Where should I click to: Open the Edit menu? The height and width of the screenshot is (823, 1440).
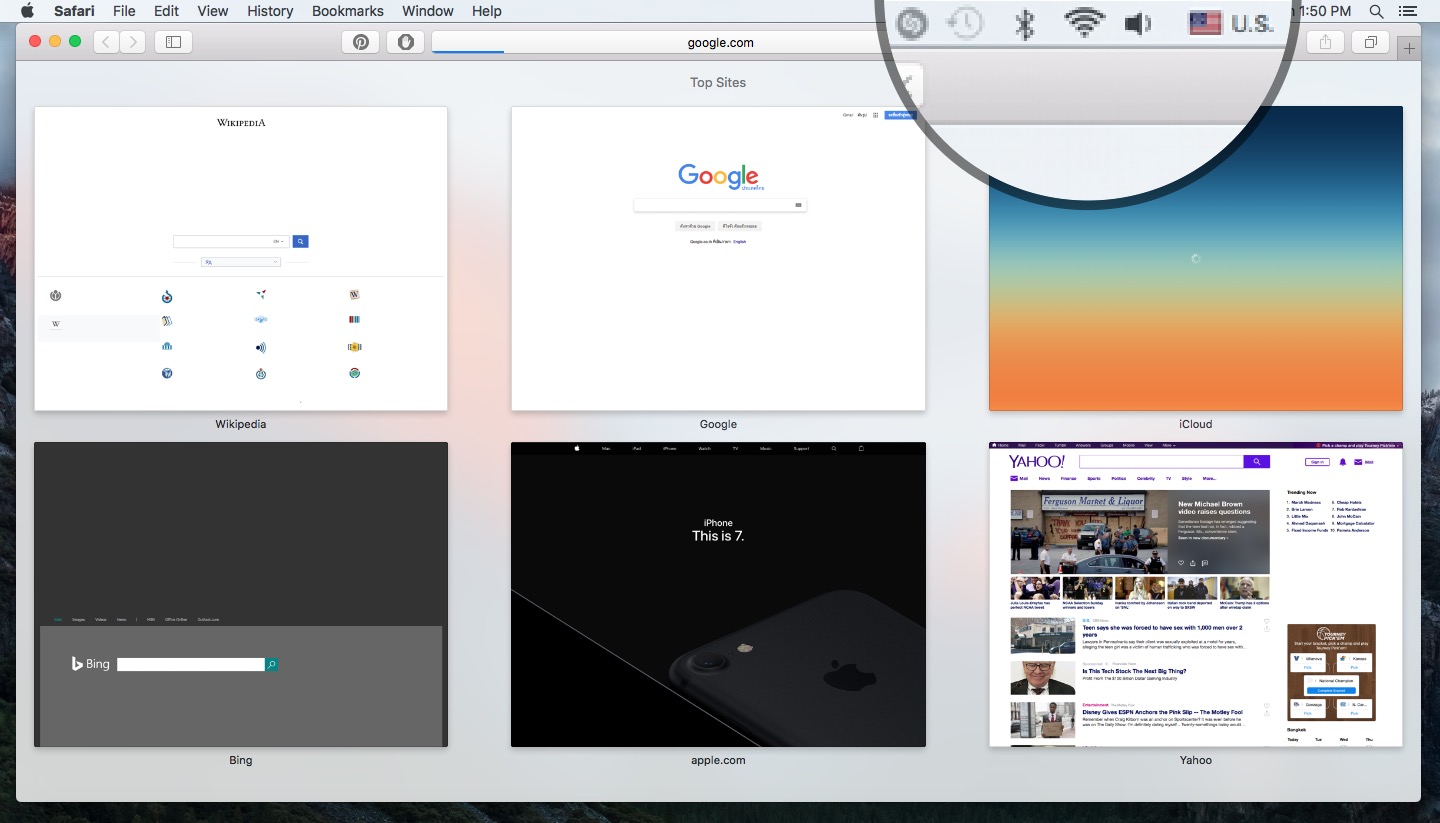click(x=167, y=11)
